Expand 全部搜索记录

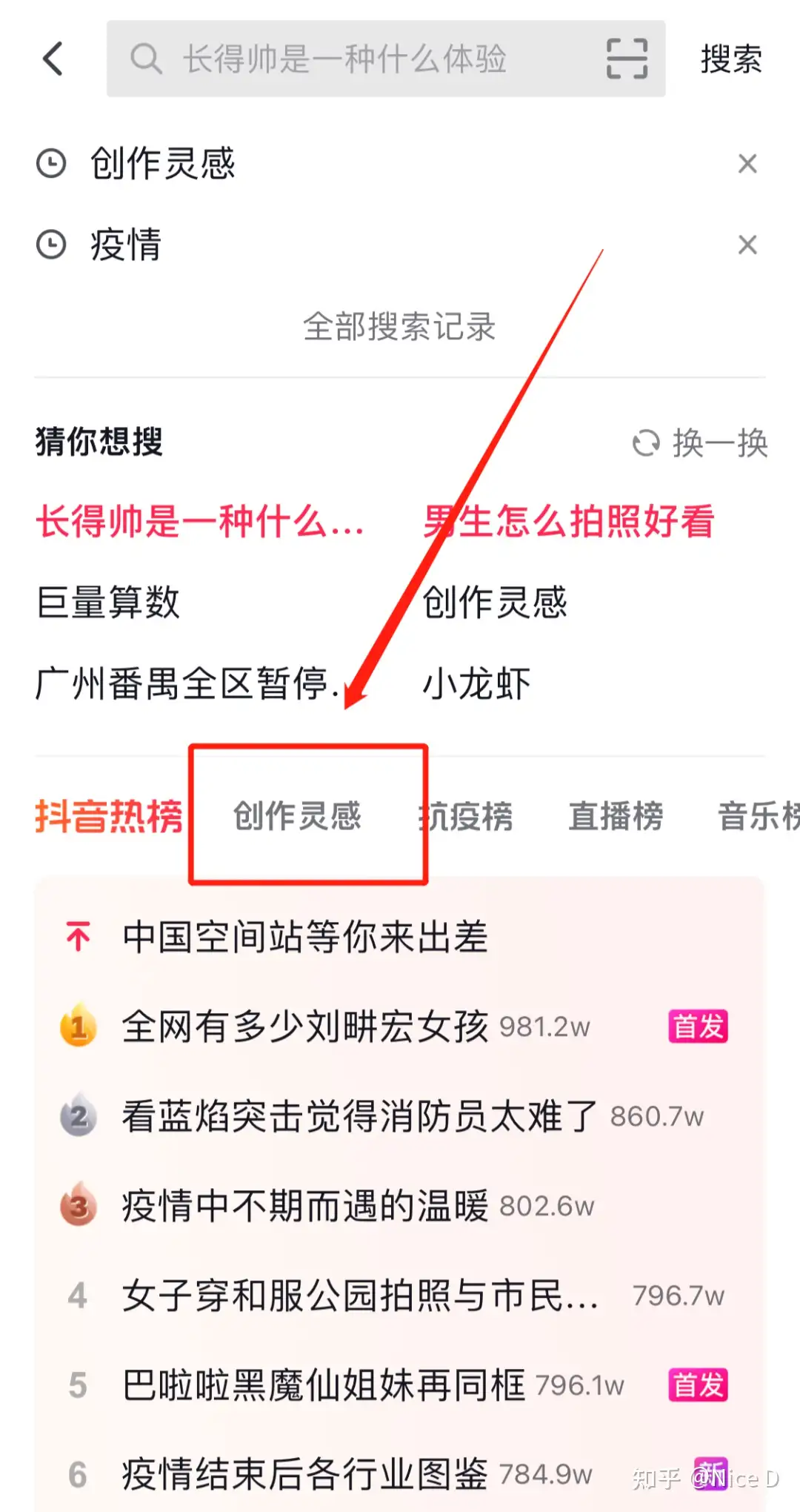(399, 326)
